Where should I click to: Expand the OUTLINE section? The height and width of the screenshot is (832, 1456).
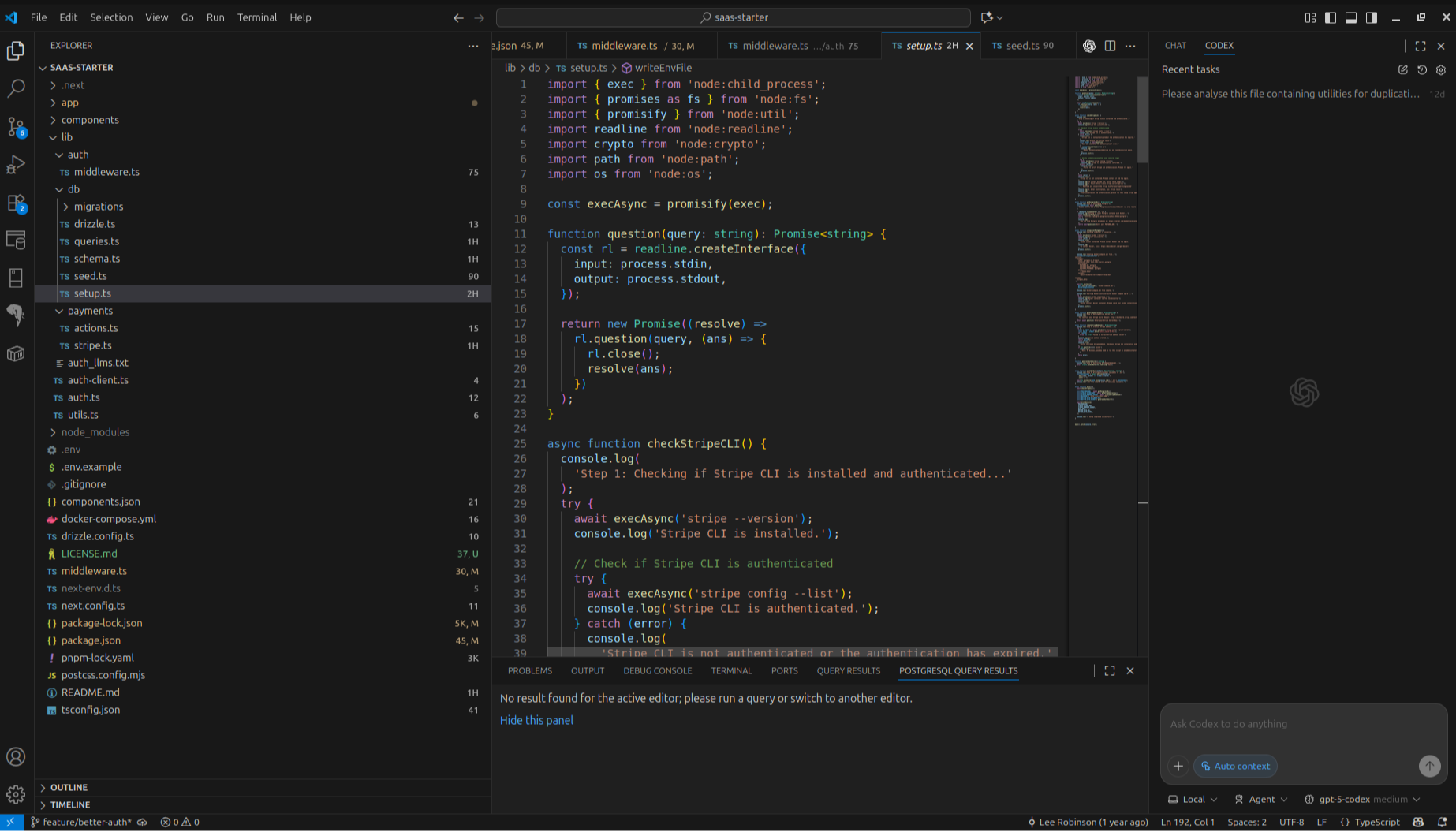[69, 787]
